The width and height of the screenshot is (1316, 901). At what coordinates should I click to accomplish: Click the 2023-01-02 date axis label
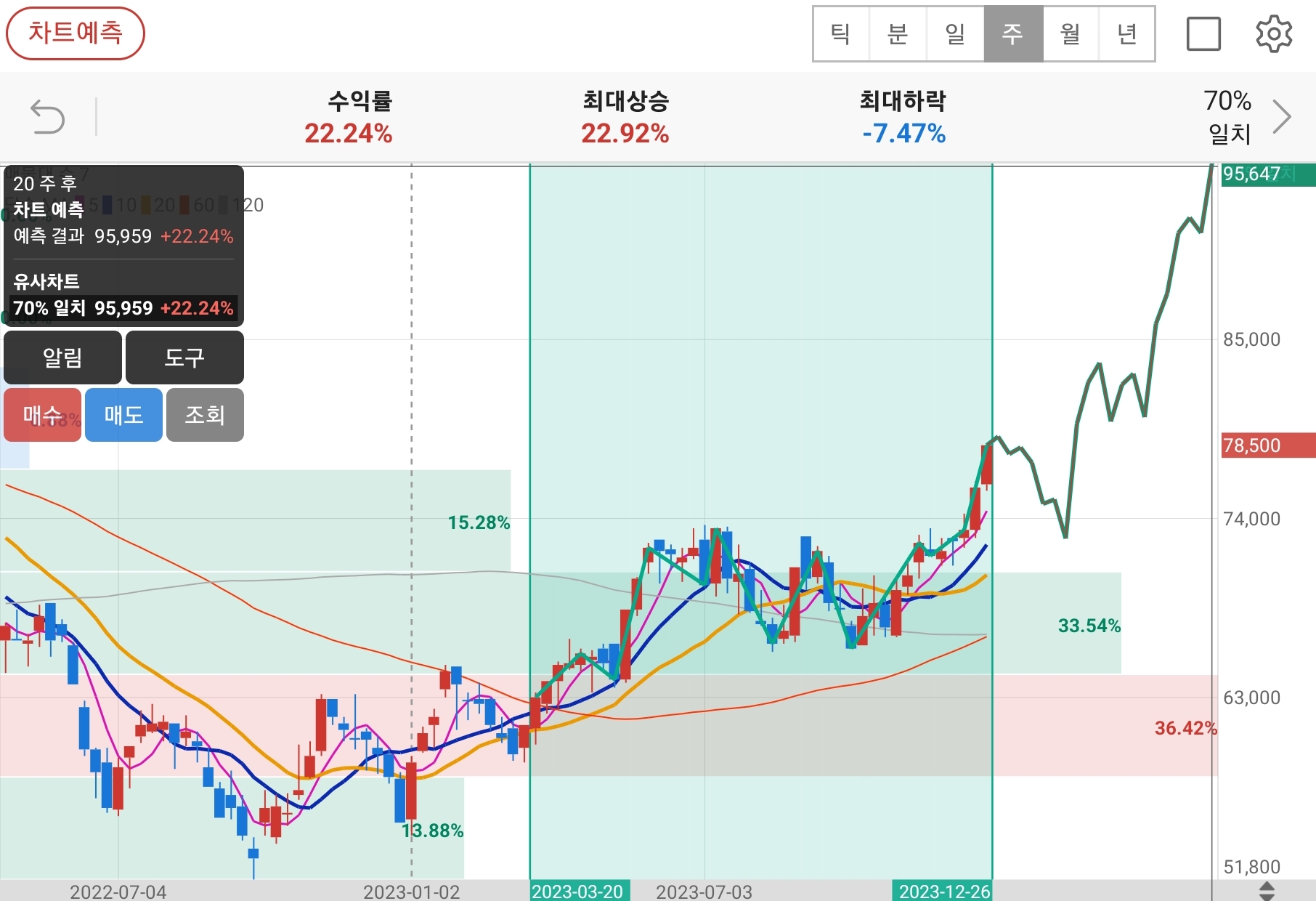412,892
